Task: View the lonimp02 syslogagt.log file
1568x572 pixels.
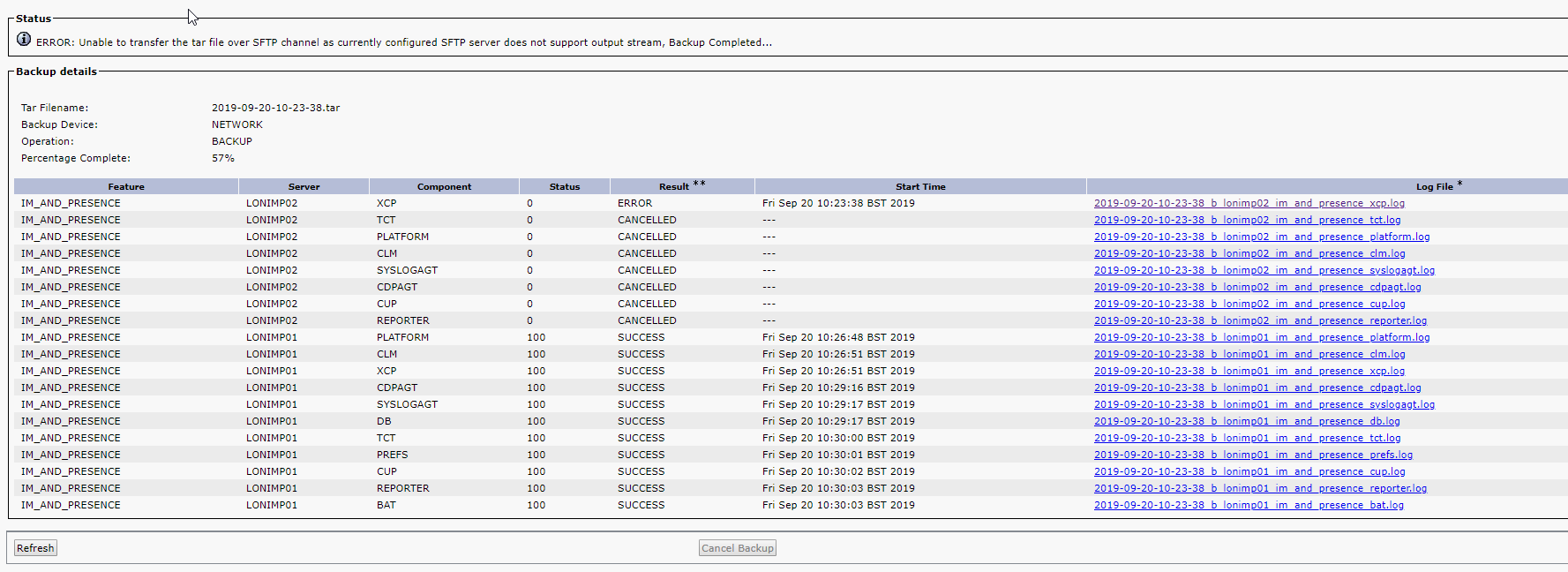Action: [x=1264, y=270]
